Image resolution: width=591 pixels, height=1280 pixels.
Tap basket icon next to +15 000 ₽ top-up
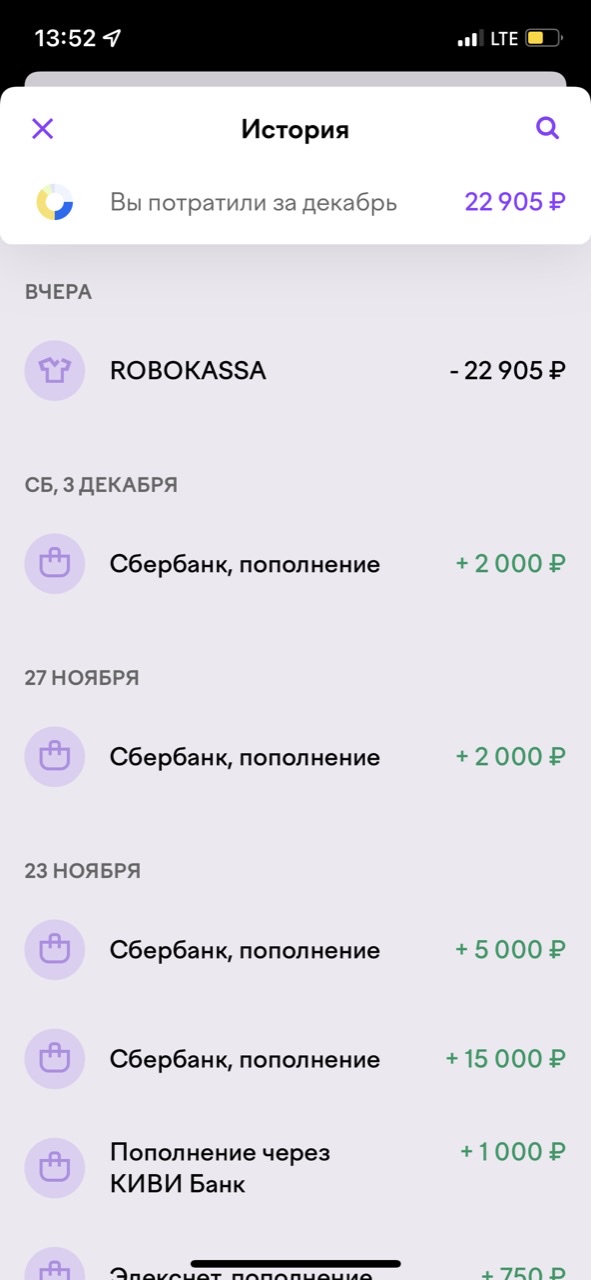tap(54, 1059)
